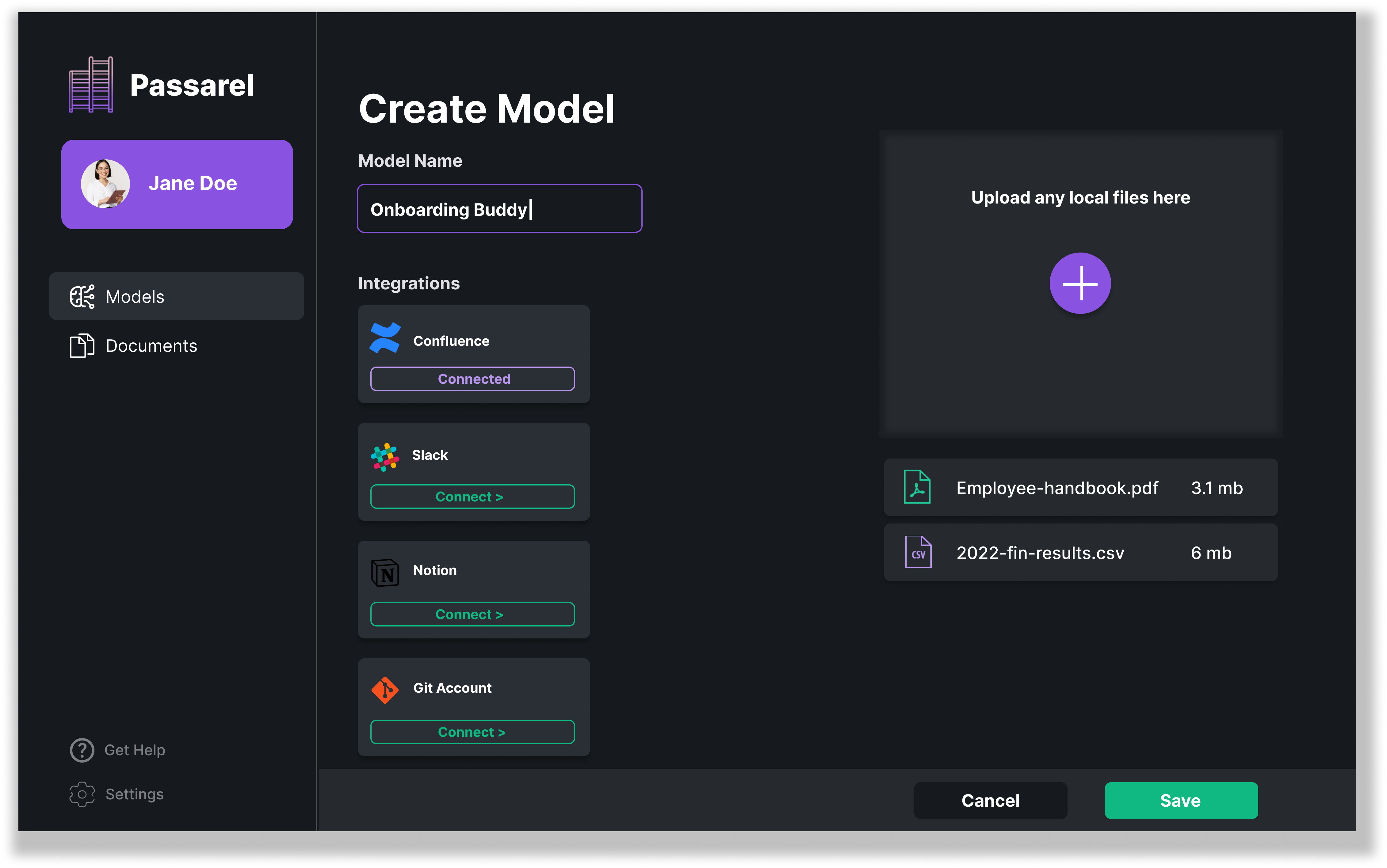Select the 2022-fin-results.csv file row
Image resolution: width=1387 pixels, height=868 pixels.
point(1080,552)
